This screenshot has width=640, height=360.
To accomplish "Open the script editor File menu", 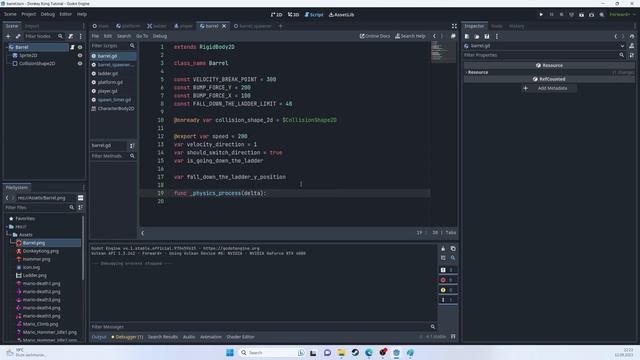I will click(95, 36).
